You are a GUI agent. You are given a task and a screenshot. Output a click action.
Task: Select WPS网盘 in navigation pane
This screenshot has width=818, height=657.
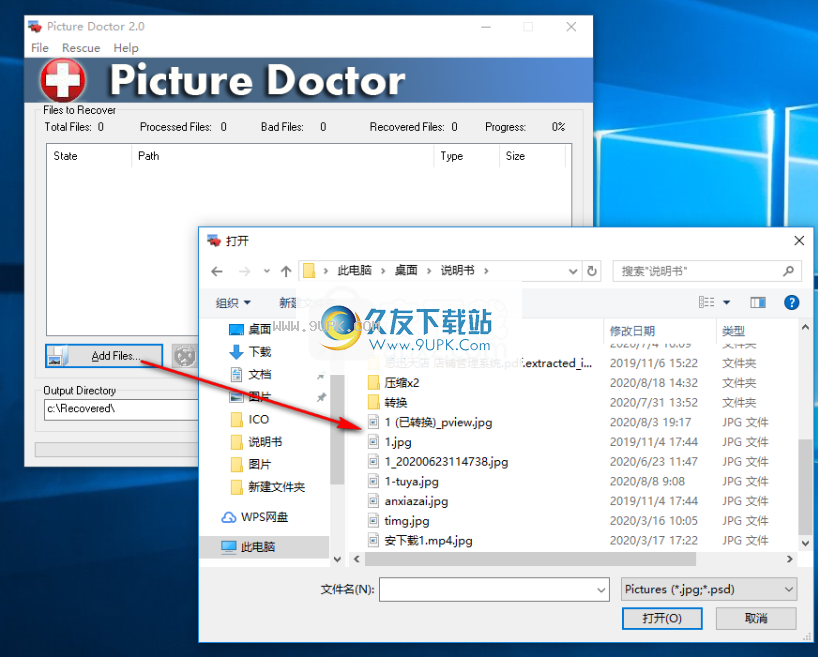(264, 517)
